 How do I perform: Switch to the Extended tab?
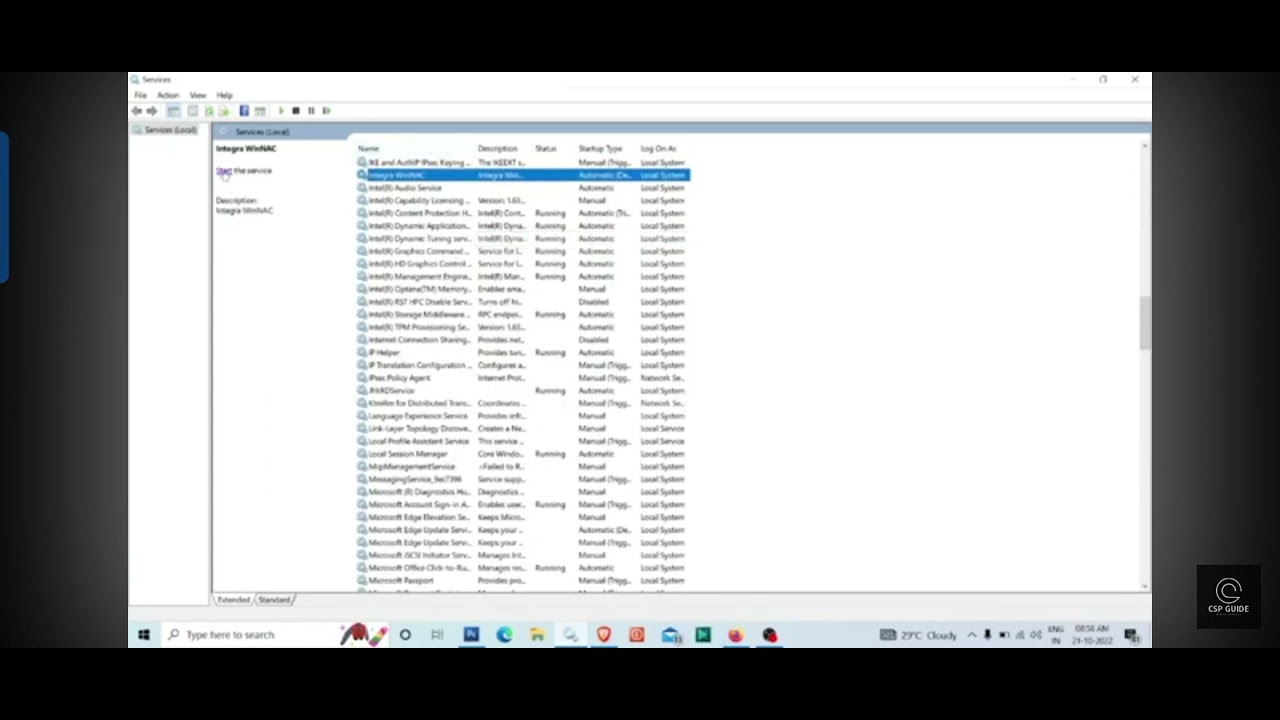pyautogui.click(x=233, y=600)
